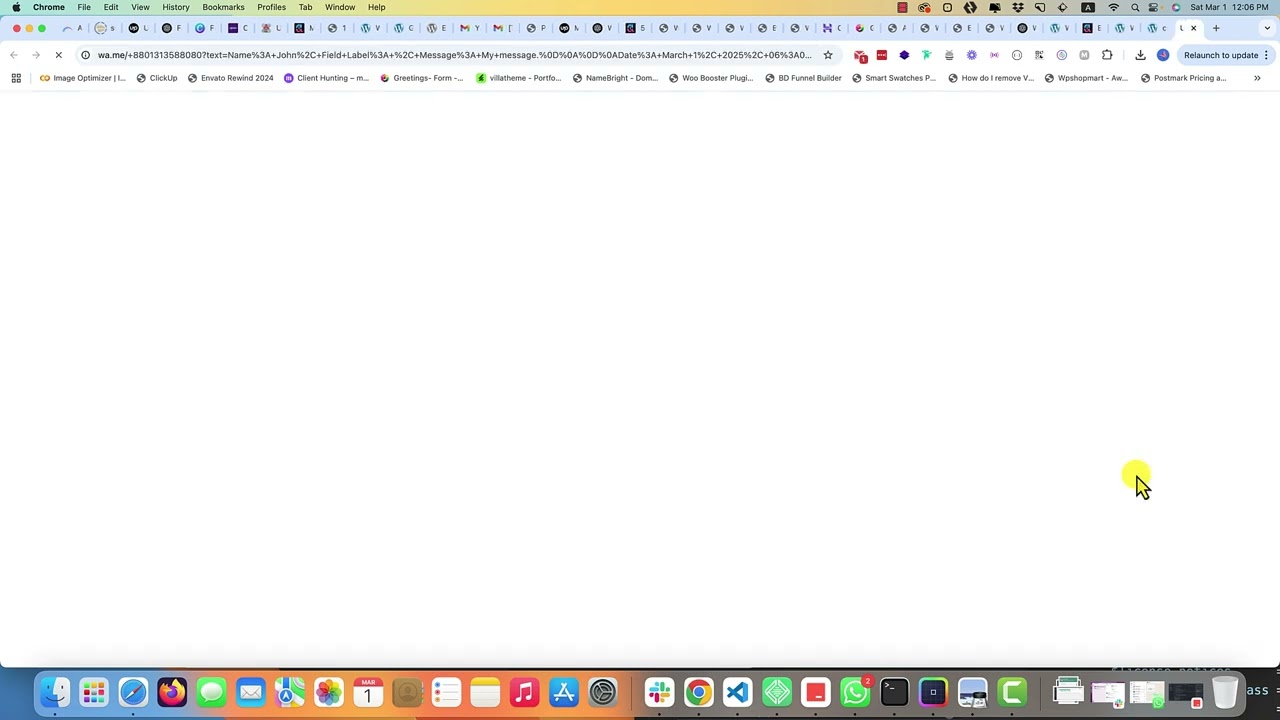Screen dimensions: 1280x720
Task: Open the Chrome application menu
Action: tap(49, 7)
